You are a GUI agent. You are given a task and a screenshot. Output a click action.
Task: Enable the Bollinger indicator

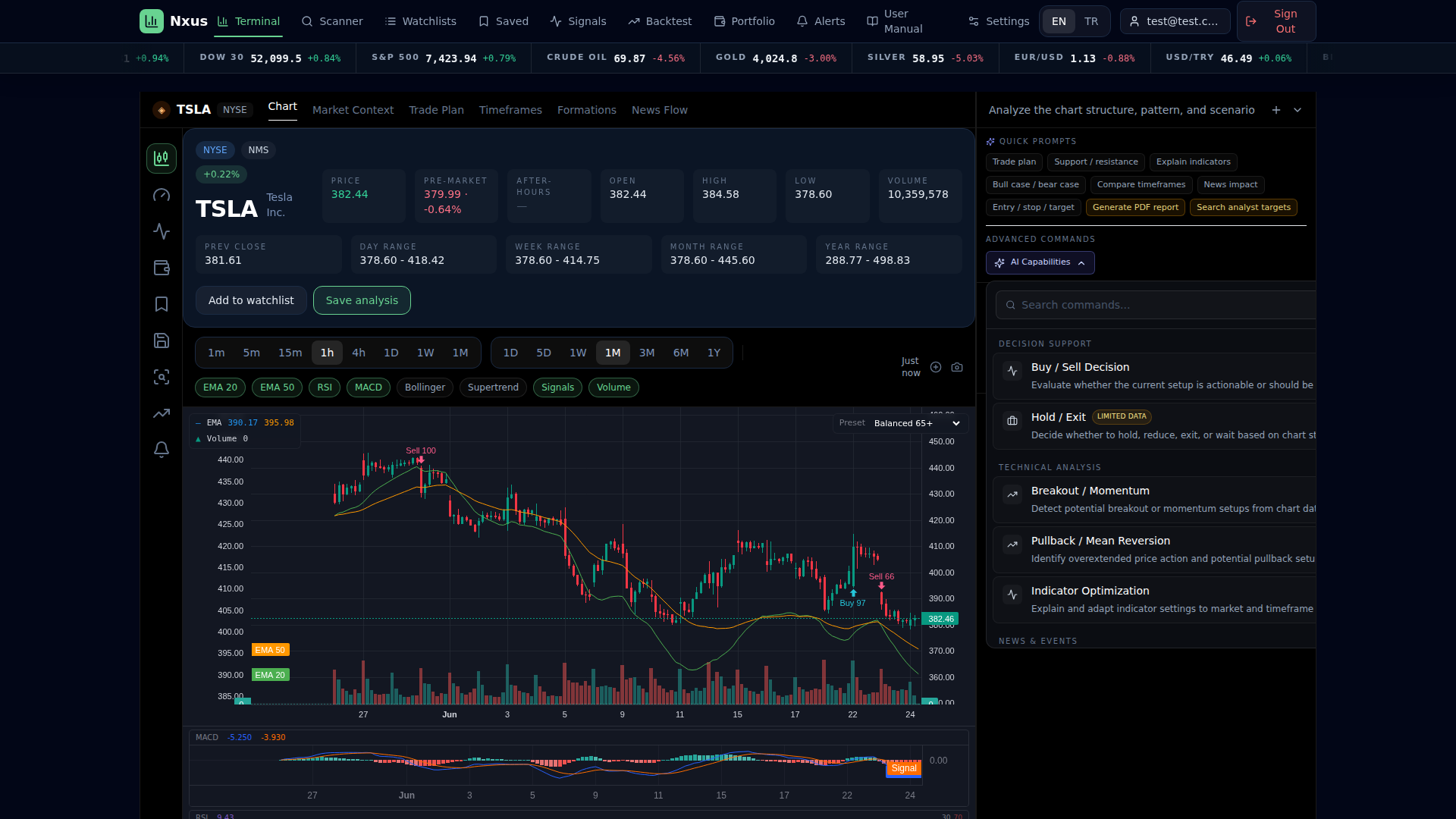click(x=425, y=388)
